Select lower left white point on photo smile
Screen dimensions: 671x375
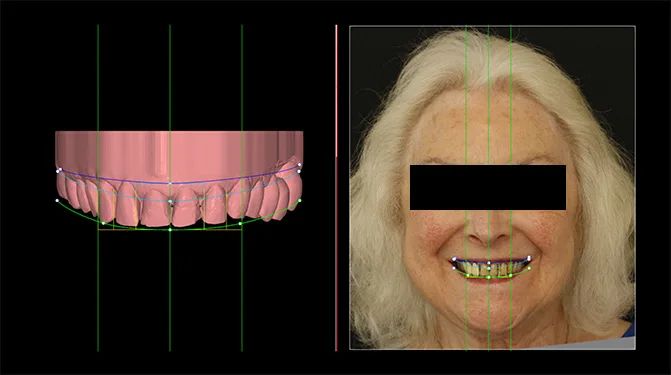point(454,268)
